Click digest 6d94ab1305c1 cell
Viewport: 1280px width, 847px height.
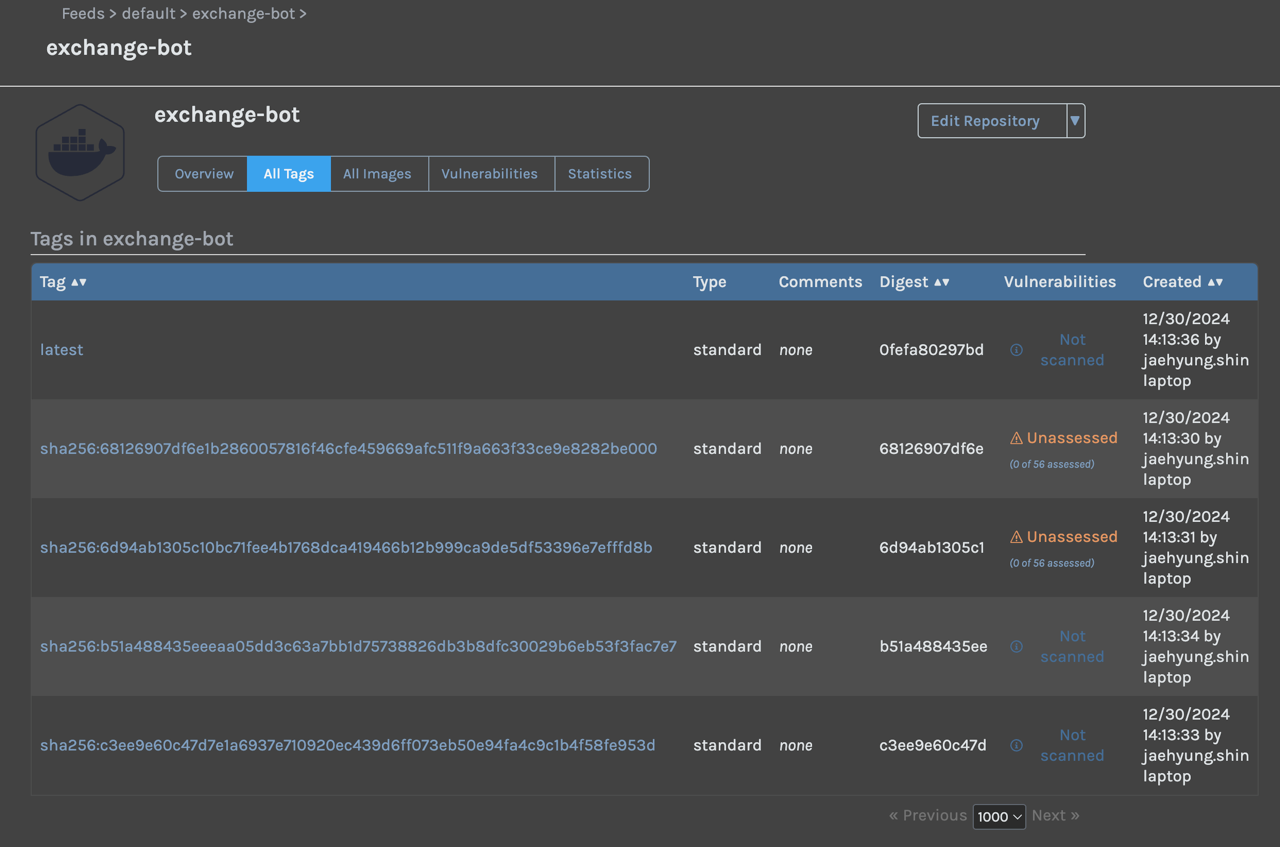pos(932,548)
